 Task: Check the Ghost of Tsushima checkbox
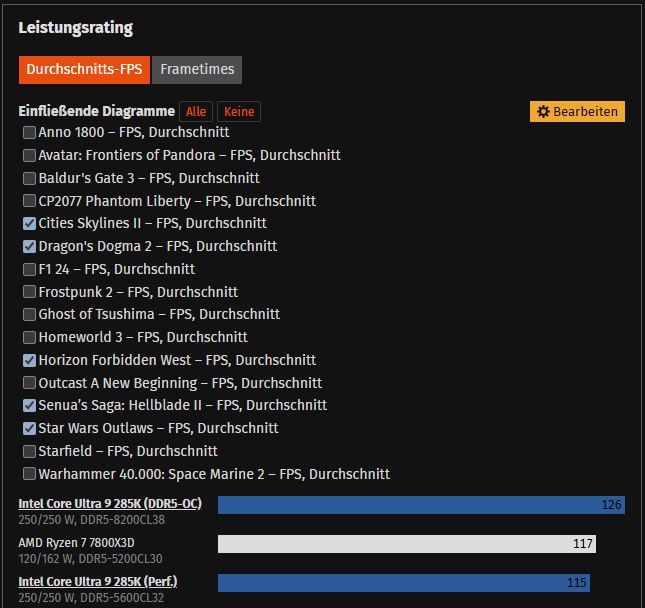pos(29,314)
